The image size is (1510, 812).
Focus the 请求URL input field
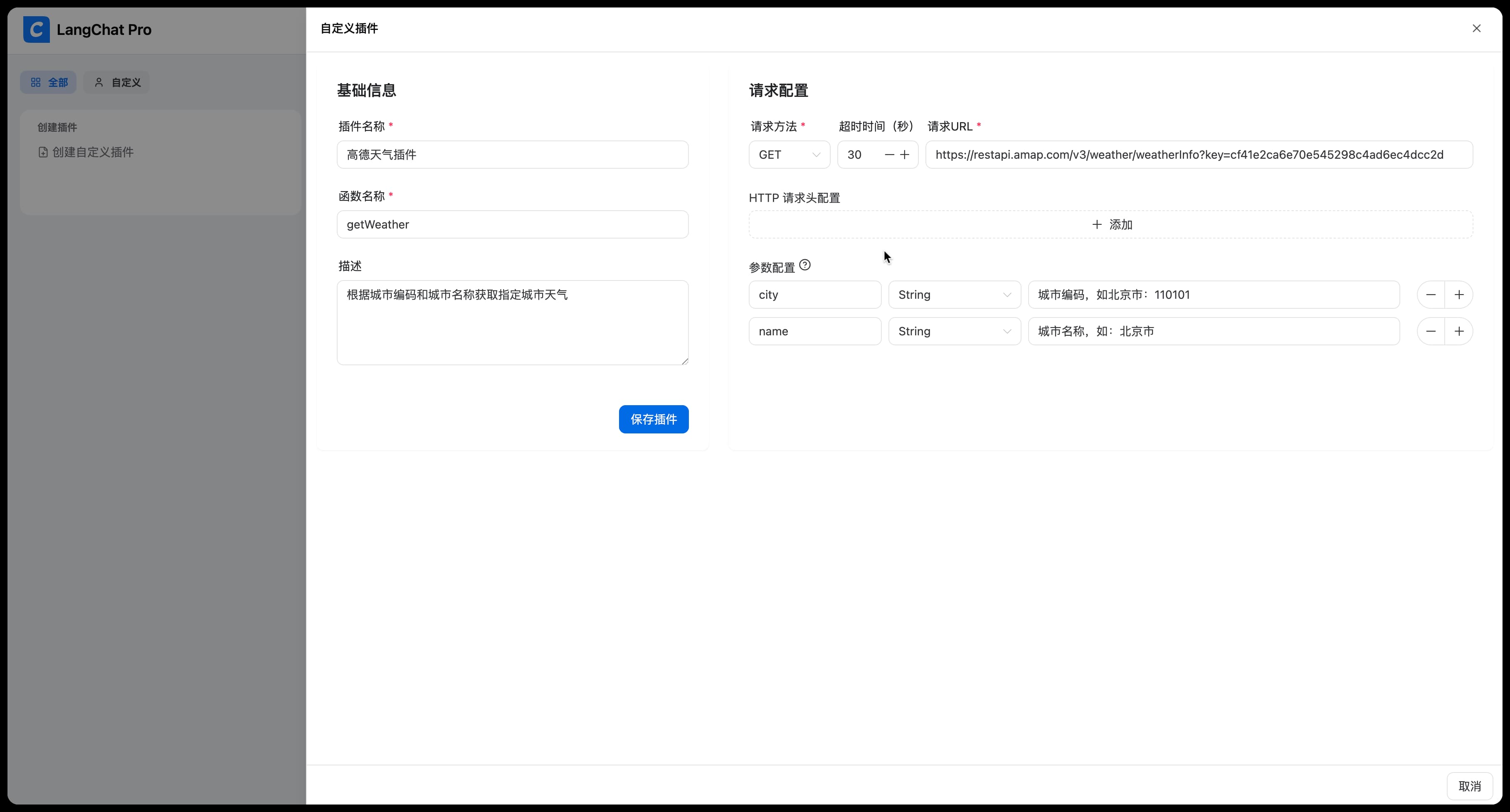[1199, 155]
